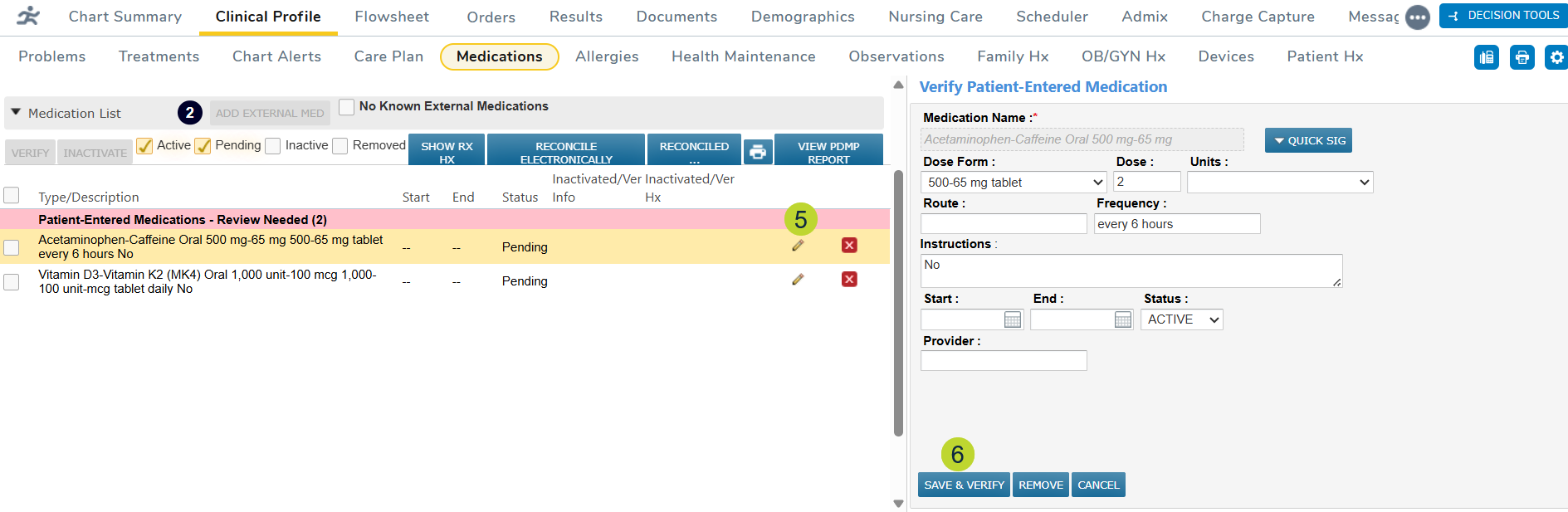Screen dimensions: 1568x512
Task: Click the Quick Sig button
Action: coord(1308,140)
